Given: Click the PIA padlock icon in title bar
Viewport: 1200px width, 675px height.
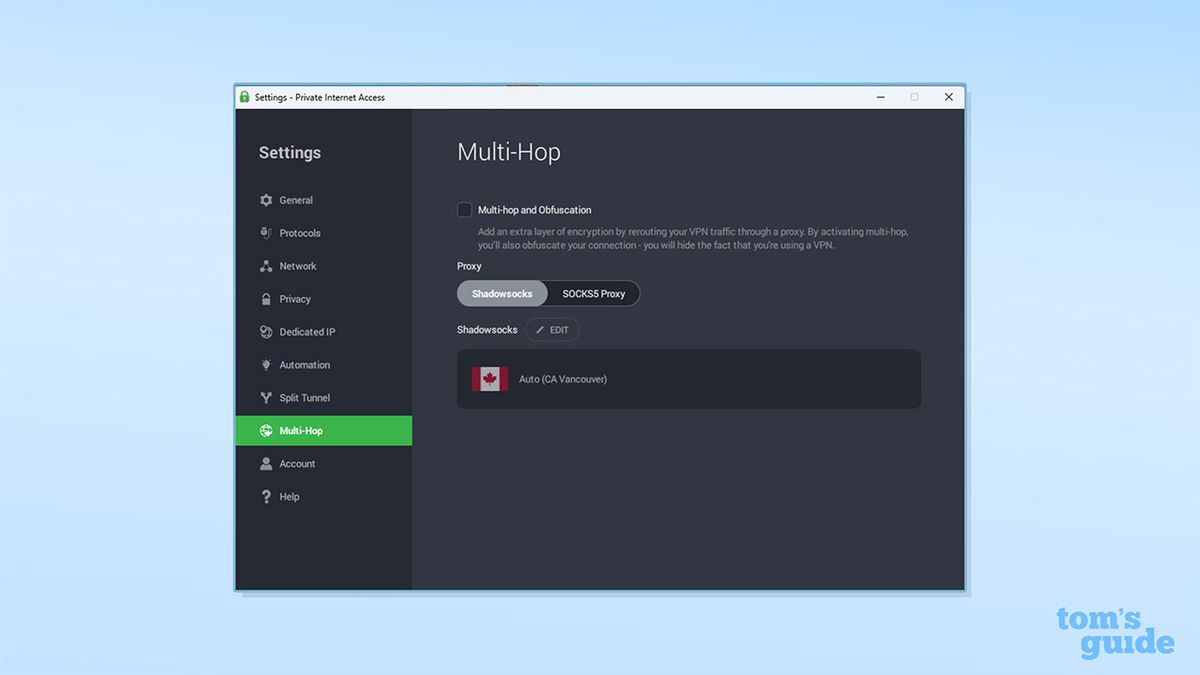Looking at the screenshot, I should pos(245,97).
